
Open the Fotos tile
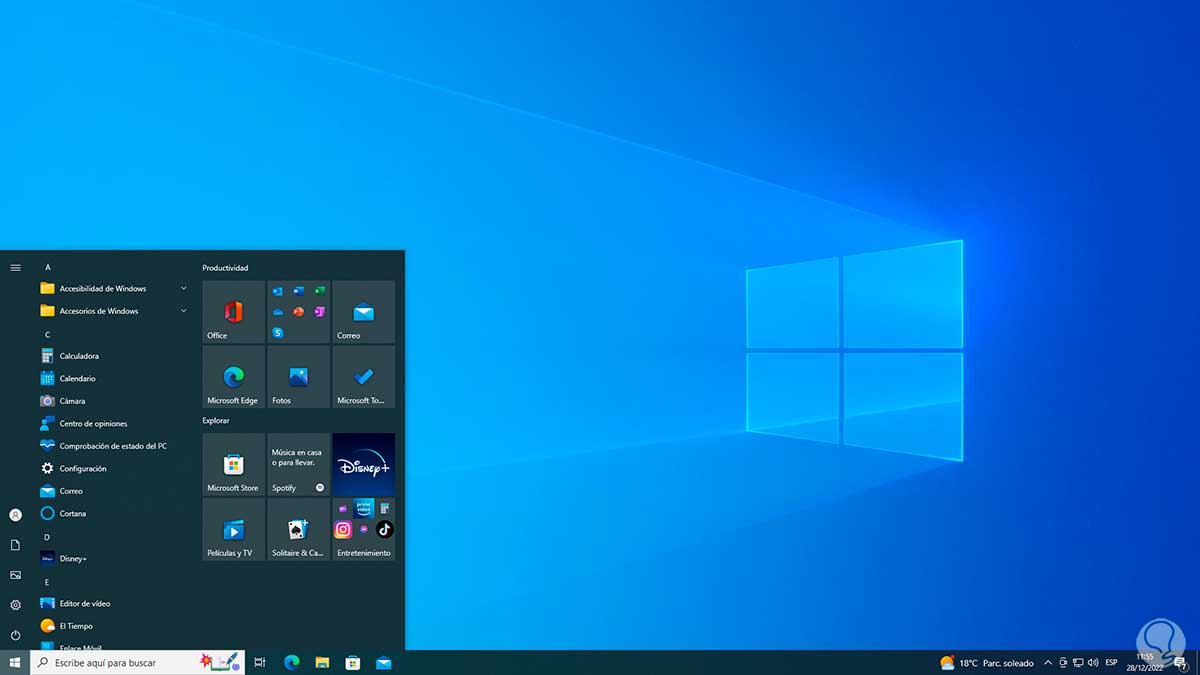click(298, 377)
